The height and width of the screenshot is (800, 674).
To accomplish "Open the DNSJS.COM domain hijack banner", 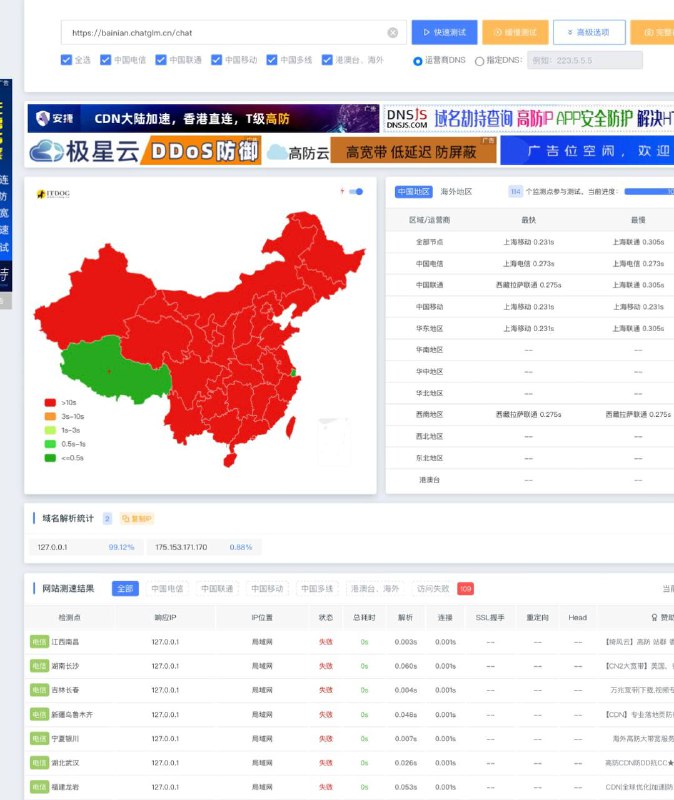I will point(529,118).
